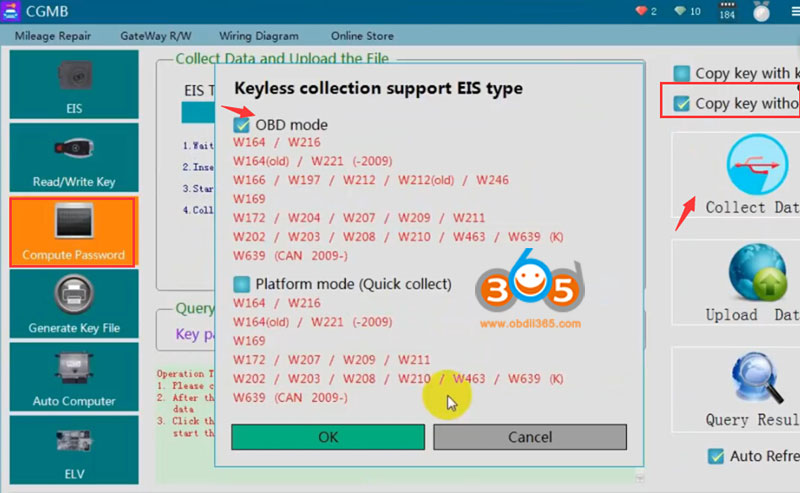The image size is (800, 493).
Task: Open the Mileage Repair menu
Action: click(x=52, y=36)
